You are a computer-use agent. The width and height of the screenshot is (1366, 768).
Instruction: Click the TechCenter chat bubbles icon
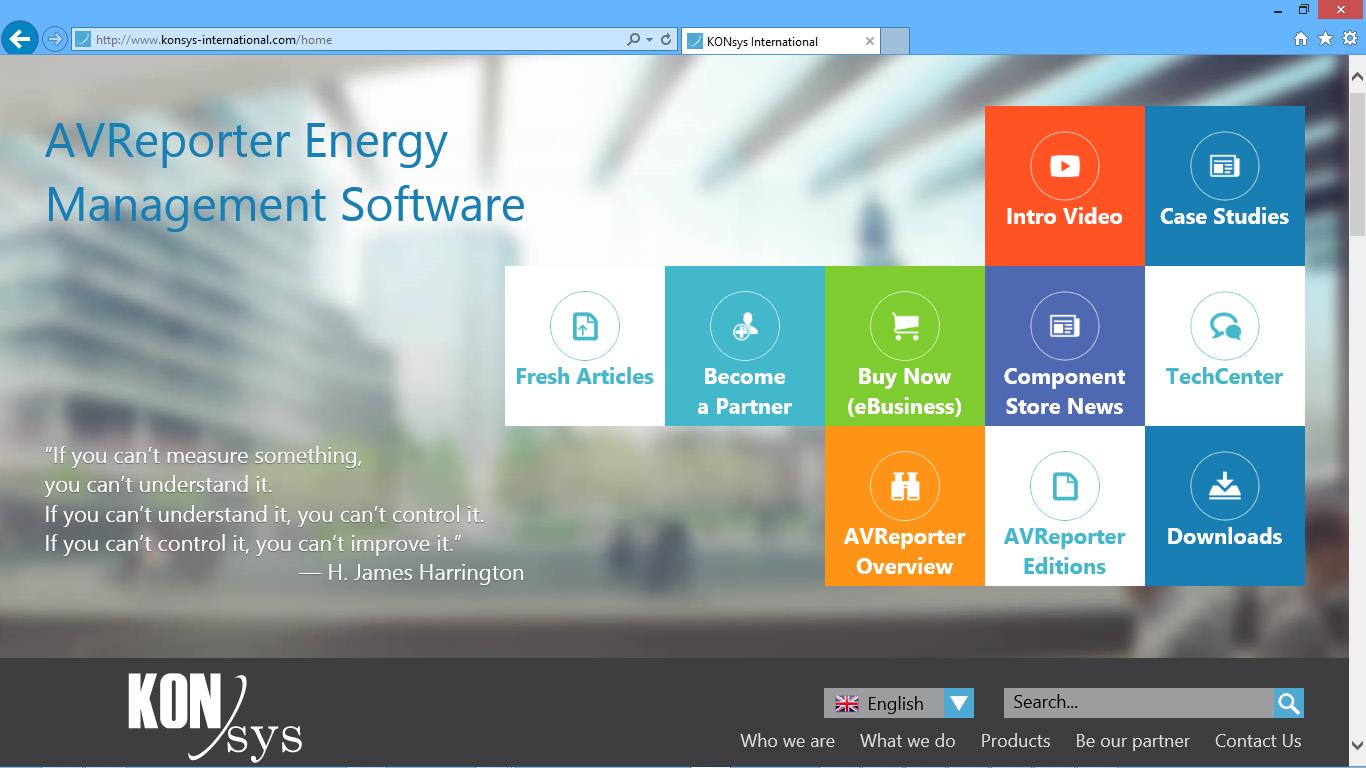coord(1224,326)
